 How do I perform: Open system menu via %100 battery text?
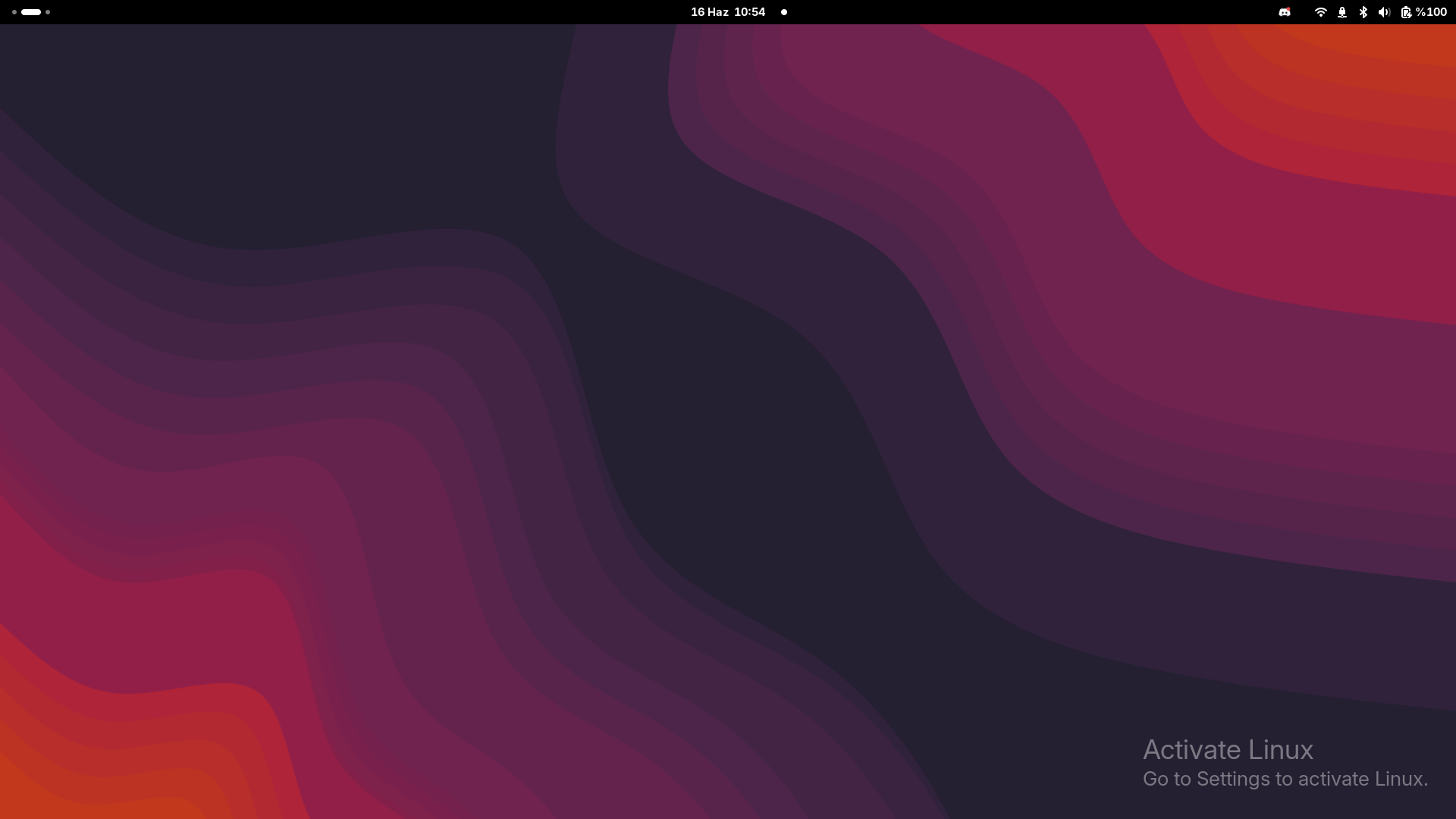1432,12
